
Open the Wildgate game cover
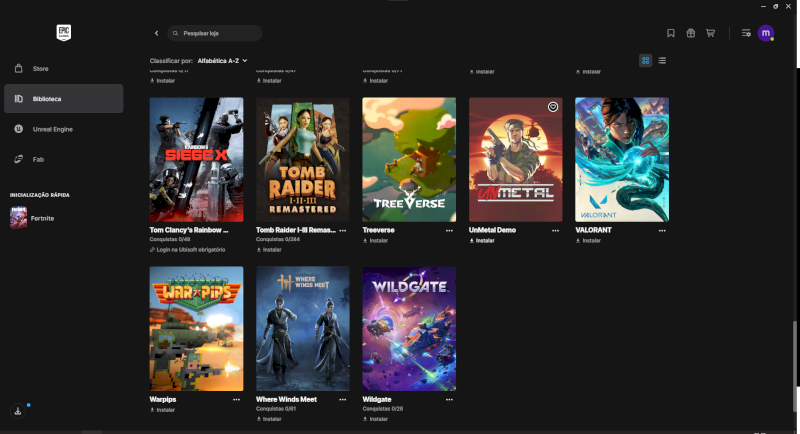409,329
